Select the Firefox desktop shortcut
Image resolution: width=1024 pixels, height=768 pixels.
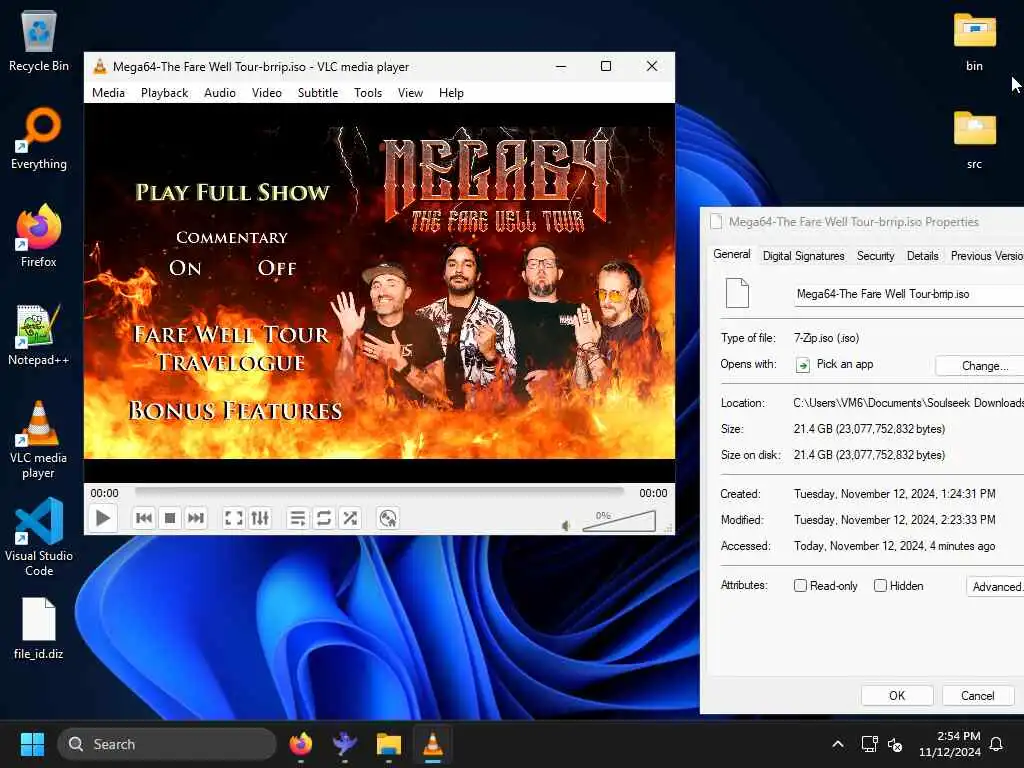tap(39, 236)
